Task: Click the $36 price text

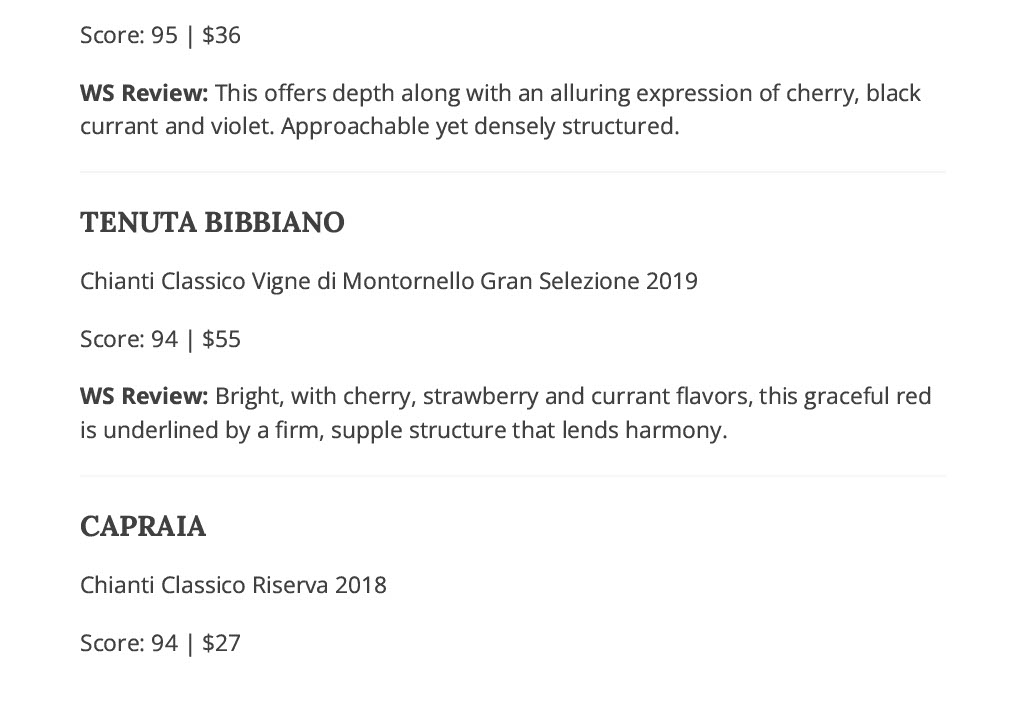Action: click(x=221, y=35)
